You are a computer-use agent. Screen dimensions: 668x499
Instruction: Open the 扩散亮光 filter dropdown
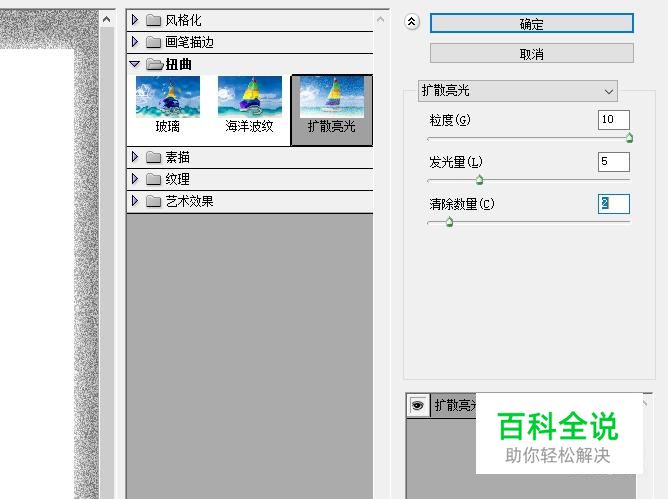[x=518, y=91]
